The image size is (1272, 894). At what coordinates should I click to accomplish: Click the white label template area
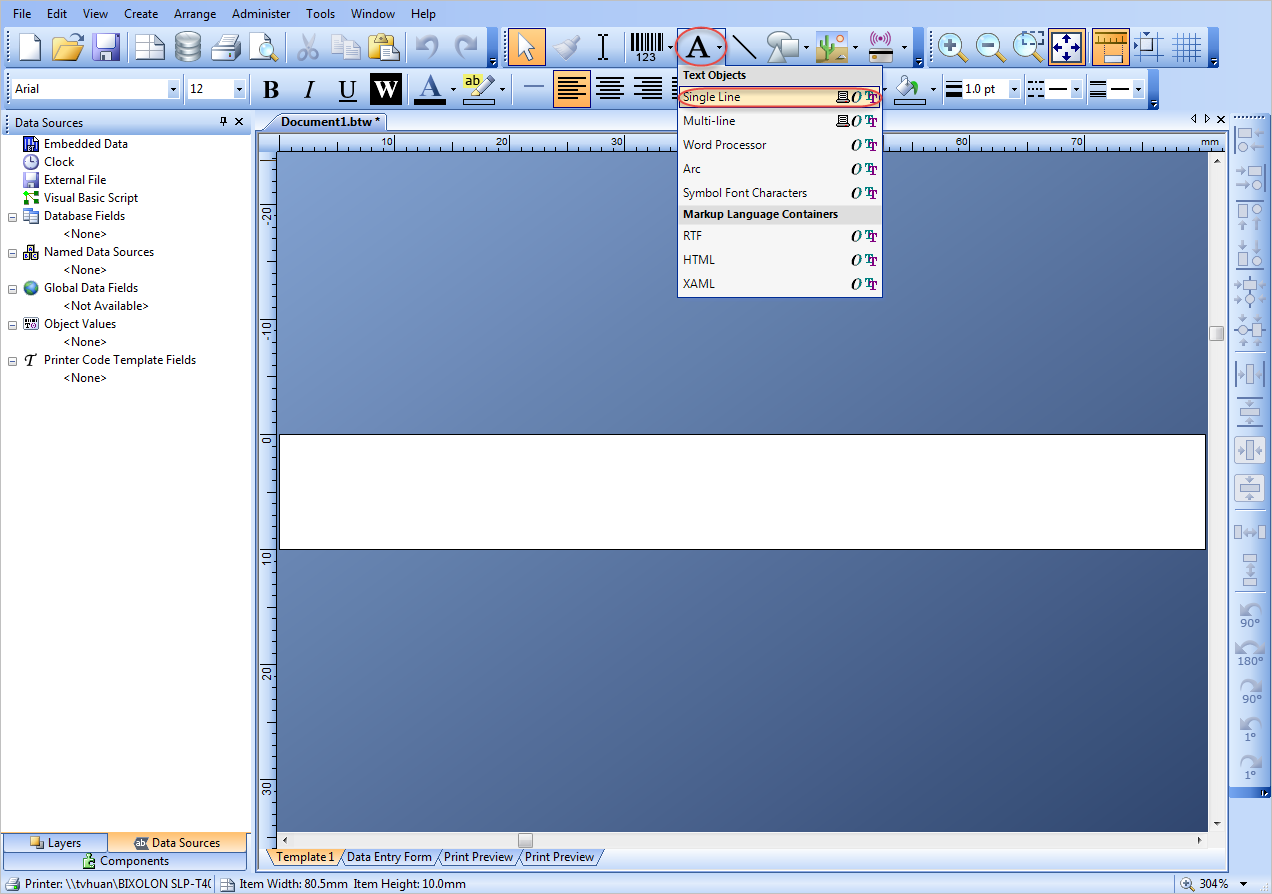742,492
